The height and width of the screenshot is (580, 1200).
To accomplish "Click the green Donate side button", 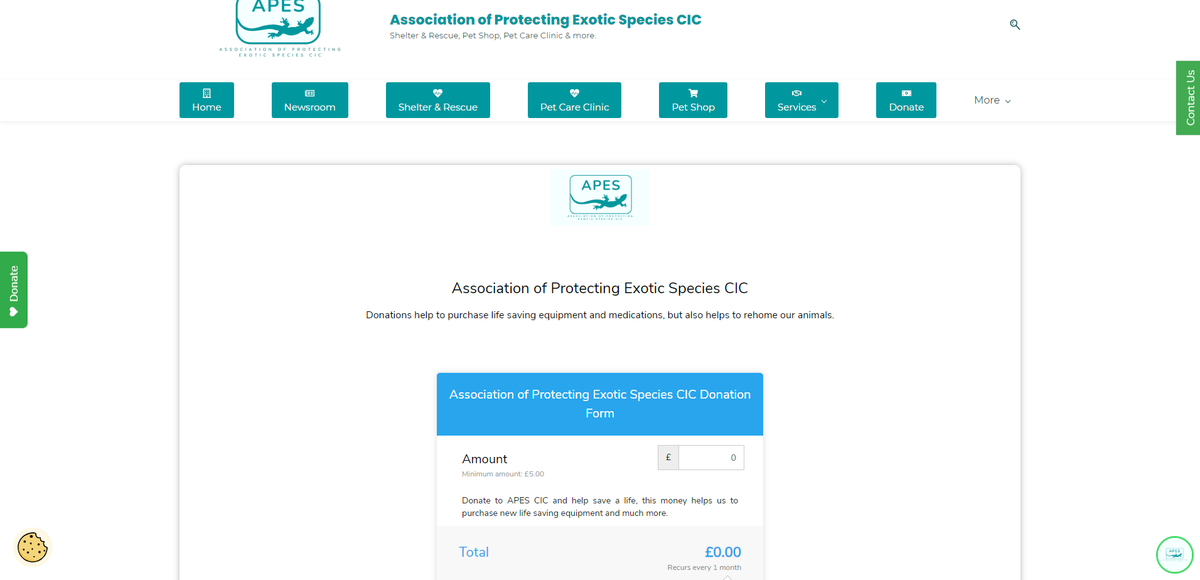I will pyautogui.click(x=14, y=290).
